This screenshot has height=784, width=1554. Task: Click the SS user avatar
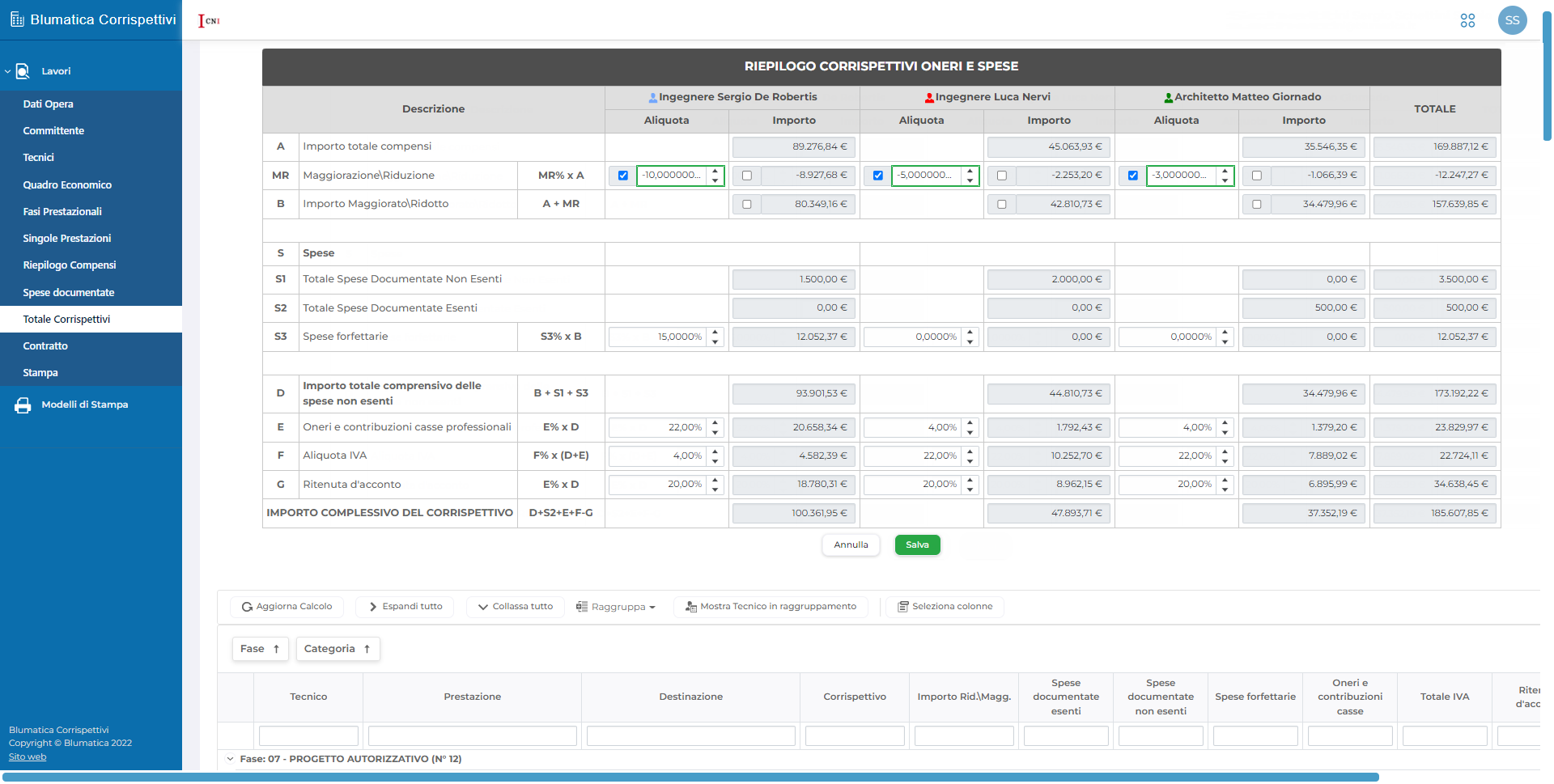point(1512,20)
